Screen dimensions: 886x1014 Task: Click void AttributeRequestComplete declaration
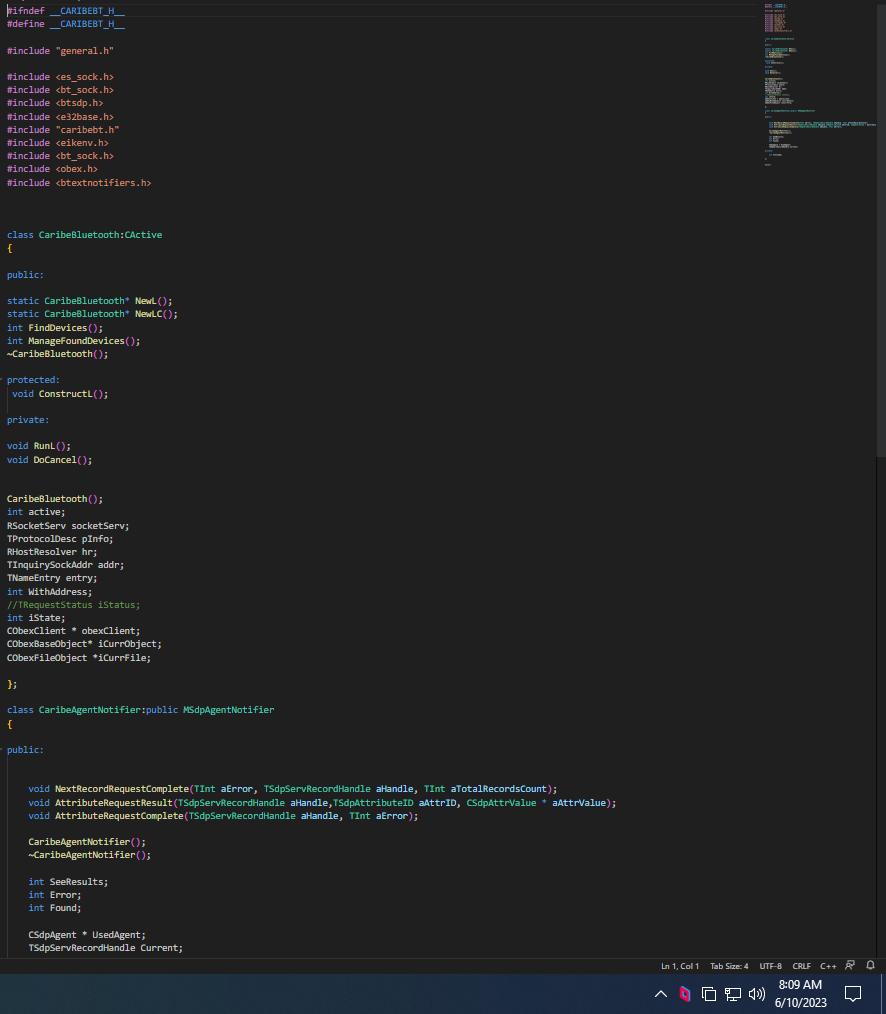pyautogui.click(x=223, y=815)
